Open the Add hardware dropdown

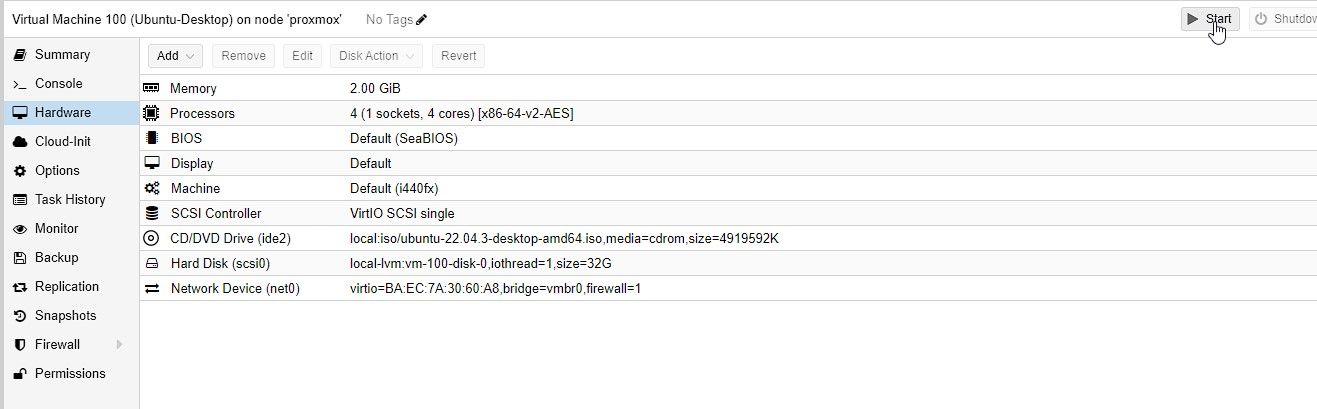point(176,56)
